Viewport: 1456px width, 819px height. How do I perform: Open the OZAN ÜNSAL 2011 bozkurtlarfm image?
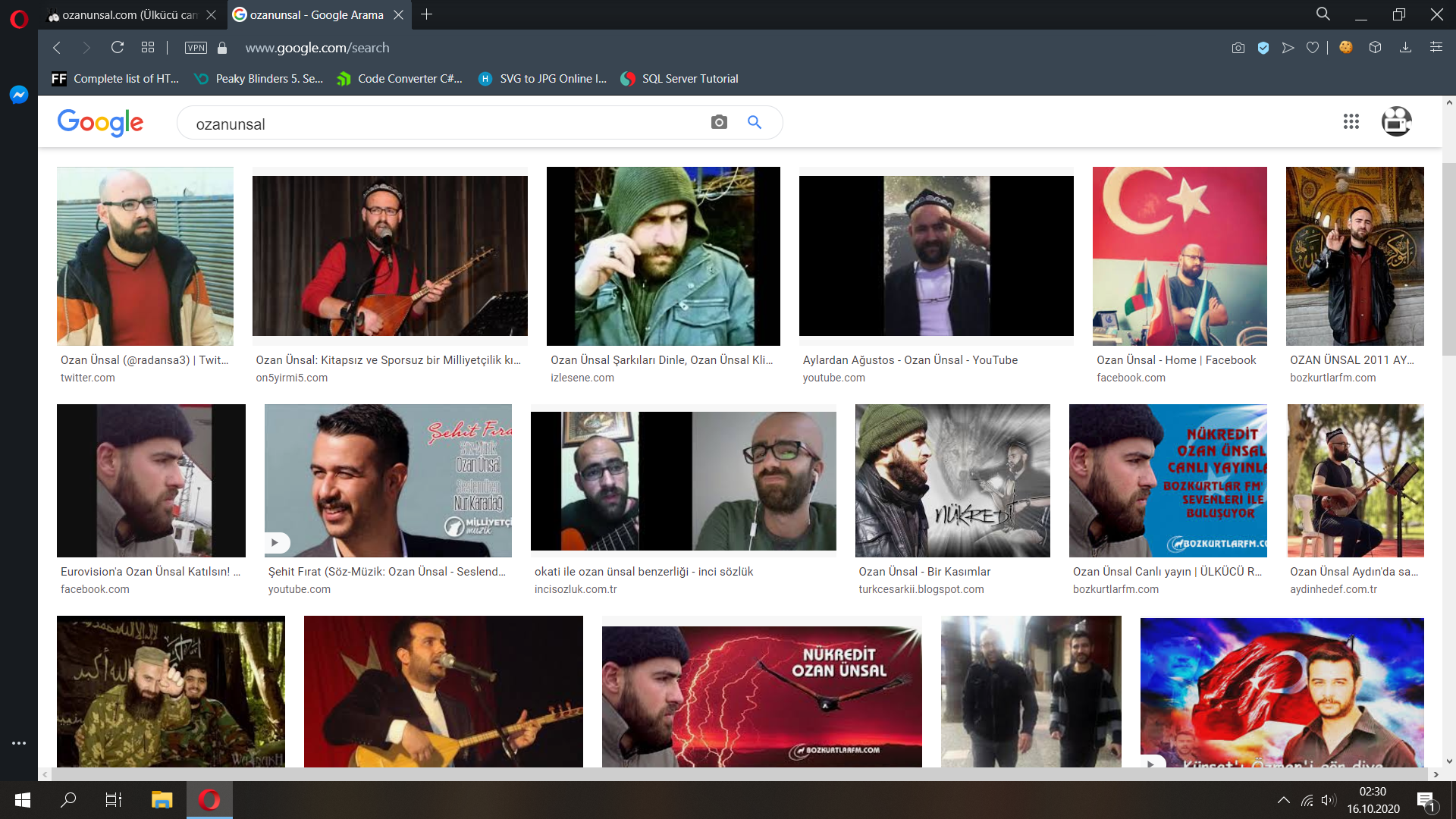pos(1355,256)
